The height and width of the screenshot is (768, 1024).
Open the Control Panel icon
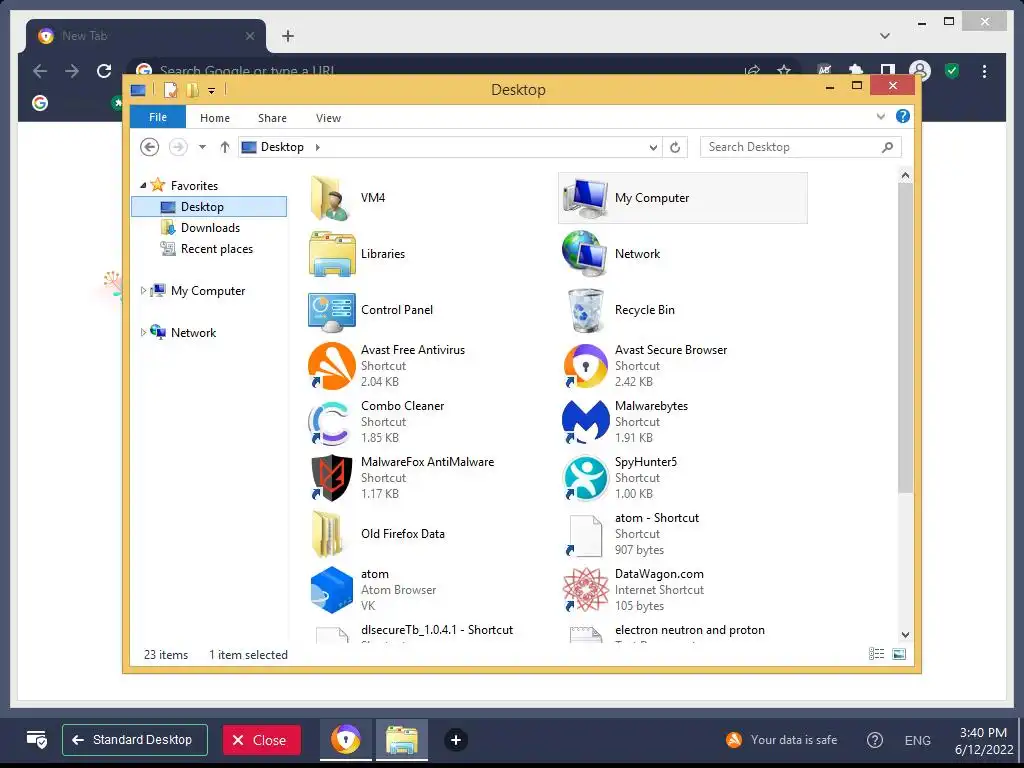coord(332,311)
